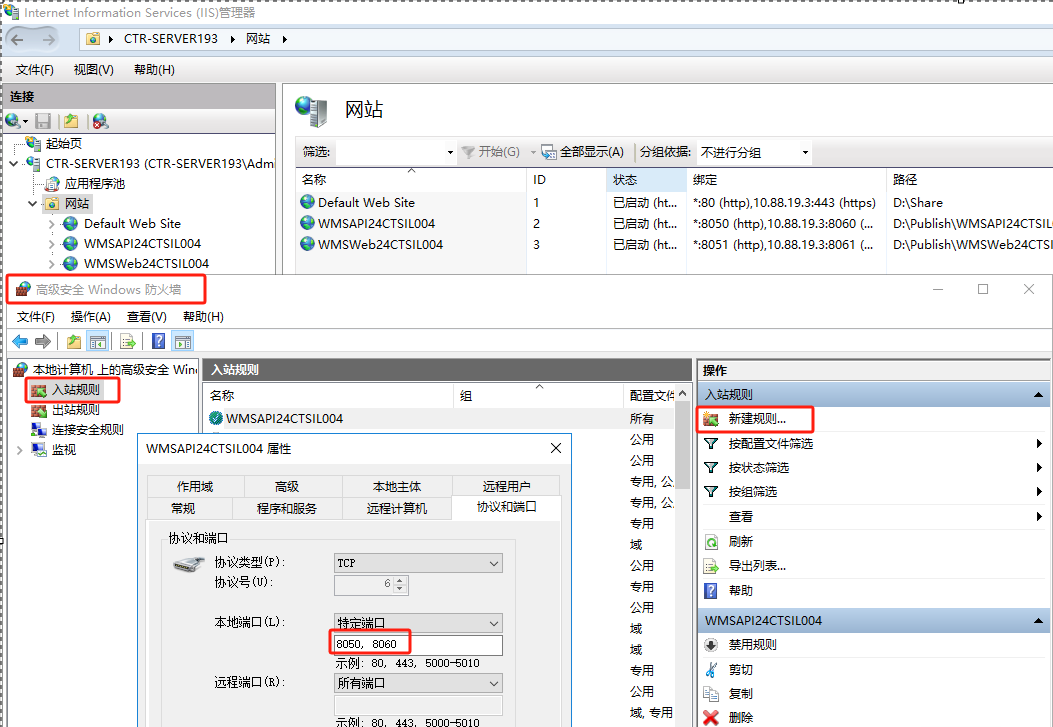1053x727 pixels.
Task: Expand Default Web Site in the IIS tree
Action: click(52, 224)
